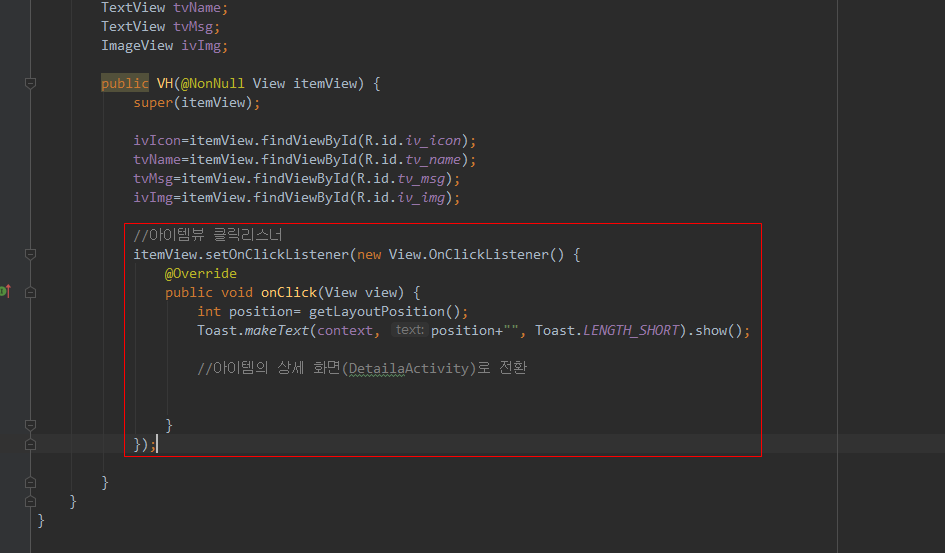This screenshot has height=553, width=945.
Task: Click the 'iv_icon' resource id
Action: point(433,140)
